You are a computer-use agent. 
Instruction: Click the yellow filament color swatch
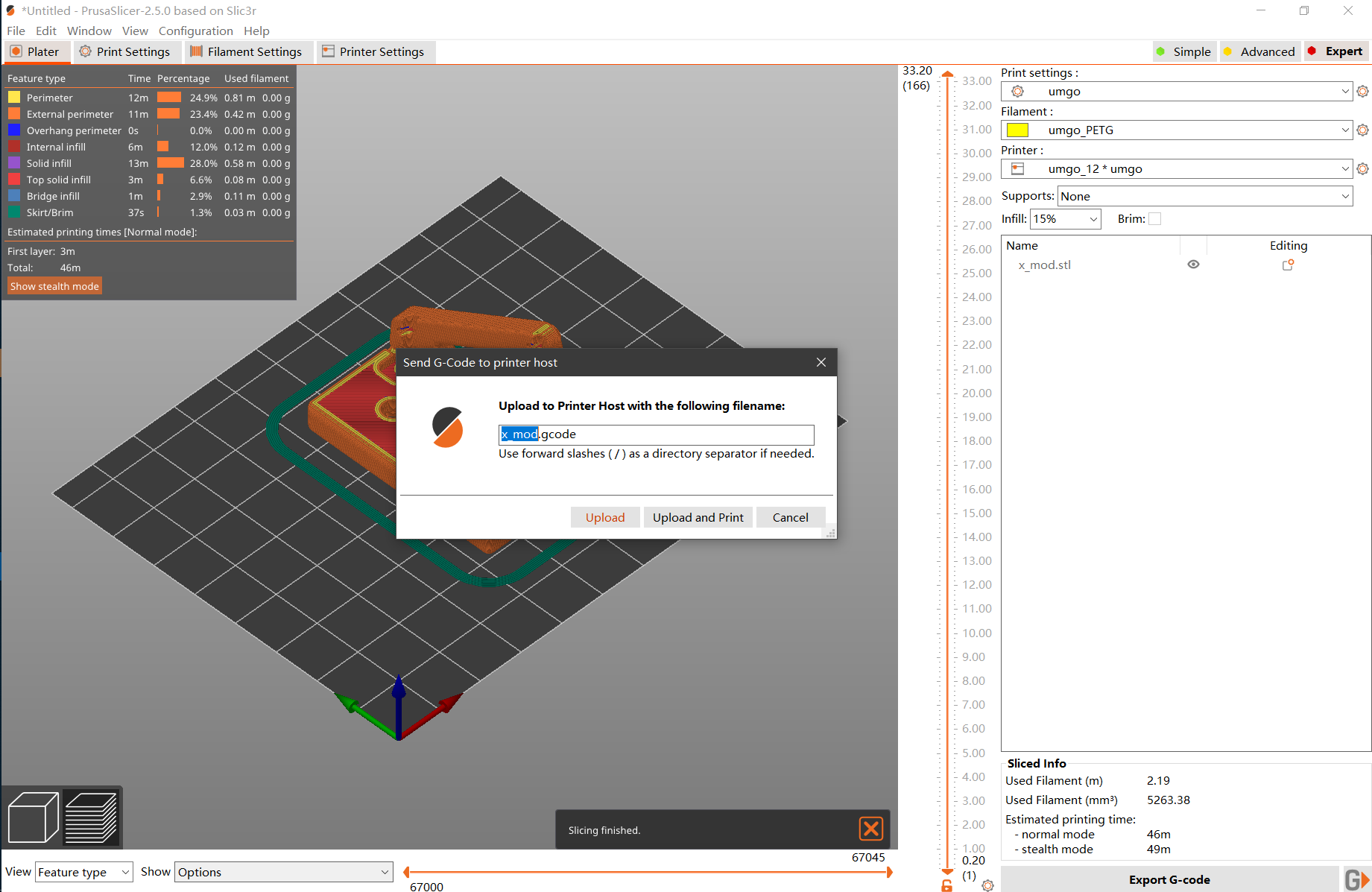pyautogui.click(x=1019, y=129)
